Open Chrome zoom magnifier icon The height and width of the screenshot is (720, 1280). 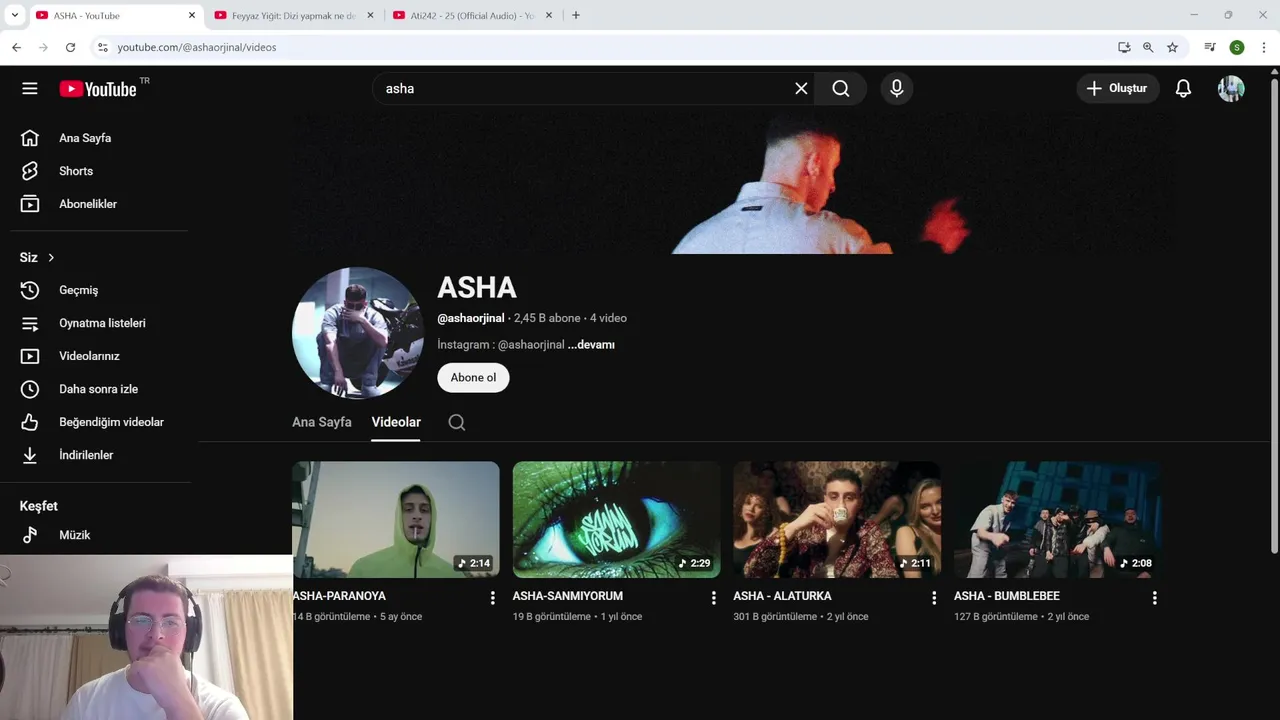[x=1148, y=47]
